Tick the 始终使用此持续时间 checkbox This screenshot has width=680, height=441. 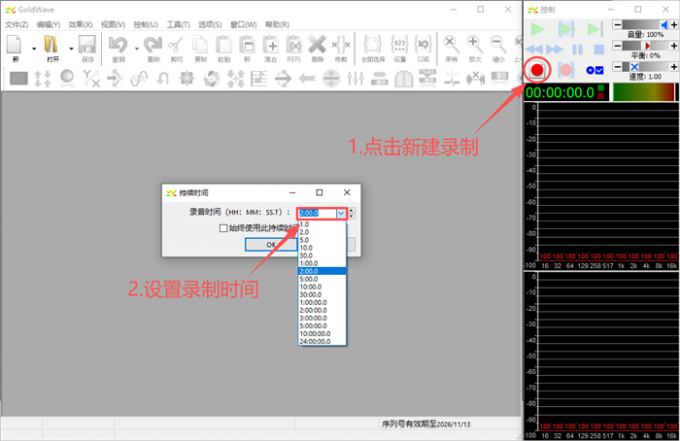[223, 228]
